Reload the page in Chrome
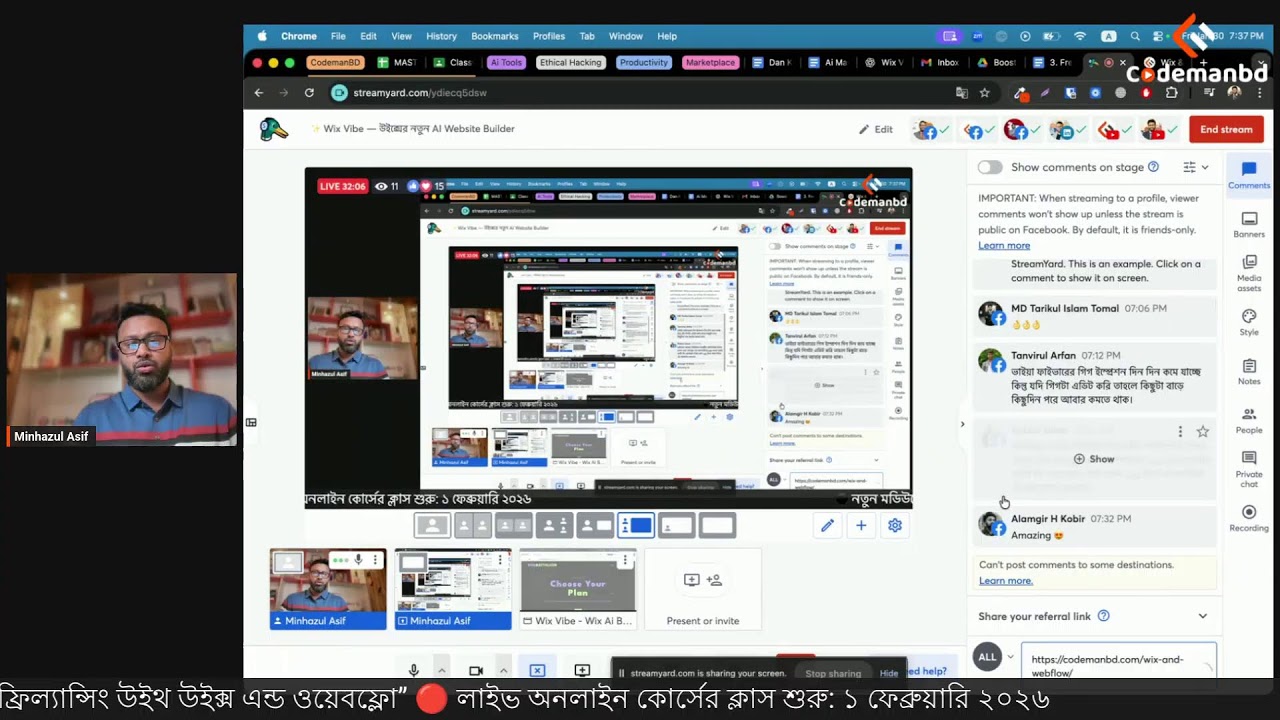1280x720 pixels. click(x=309, y=93)
